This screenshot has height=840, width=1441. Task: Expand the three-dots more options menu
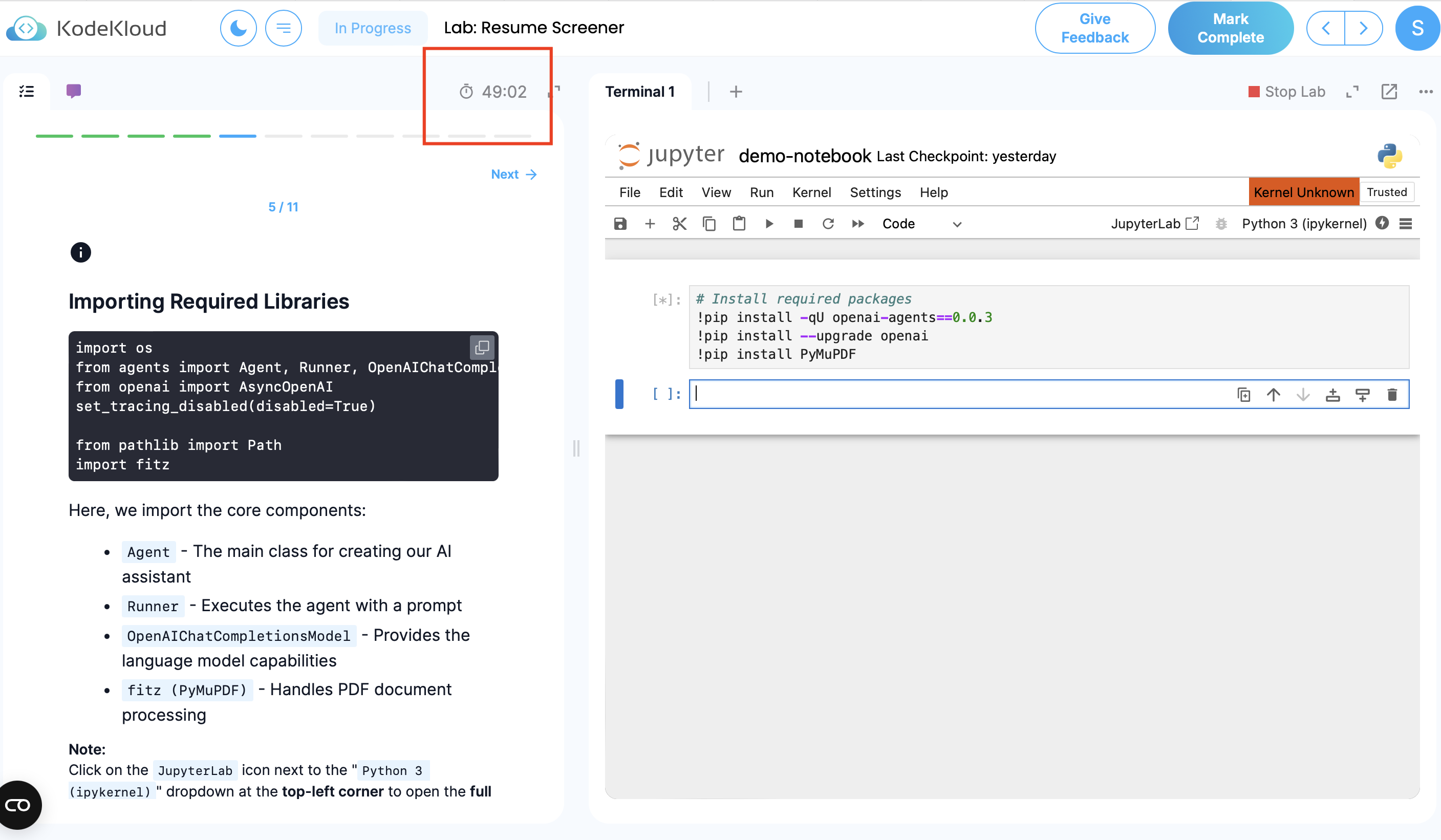pyautogui.click(x=1426, y=92)
